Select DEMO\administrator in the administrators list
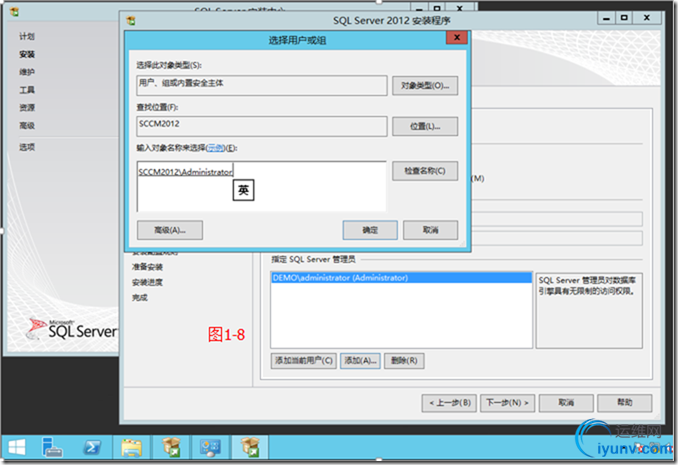678x465 pixels. pyautogui.click(x=401, y=278)
